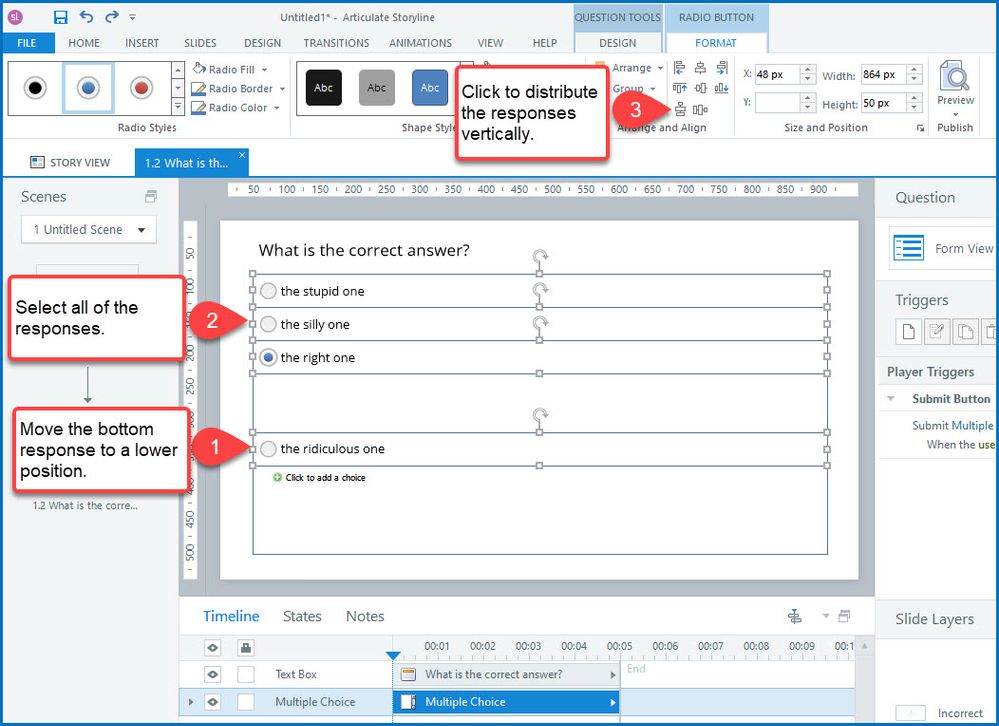Open Form View icon in Question panel
The height and width of the screenshot is (726, 999).
click(909, 247)
